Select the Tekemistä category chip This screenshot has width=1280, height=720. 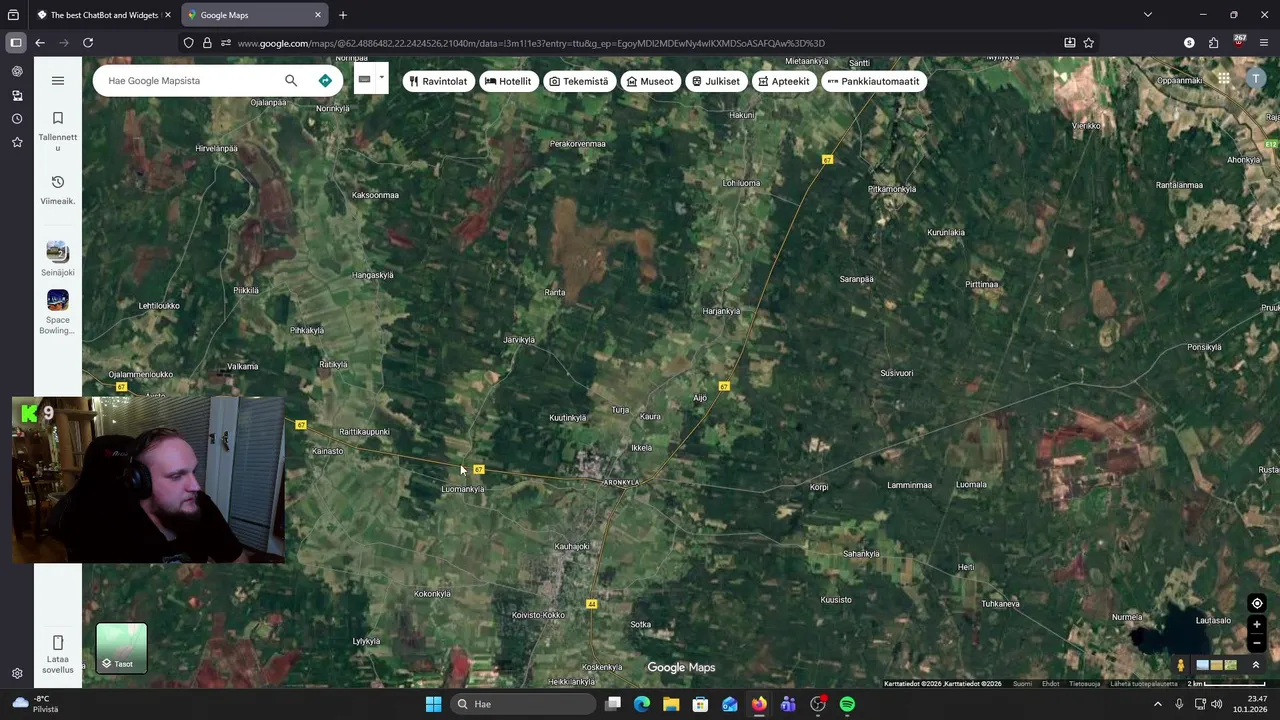pos(579,82)
